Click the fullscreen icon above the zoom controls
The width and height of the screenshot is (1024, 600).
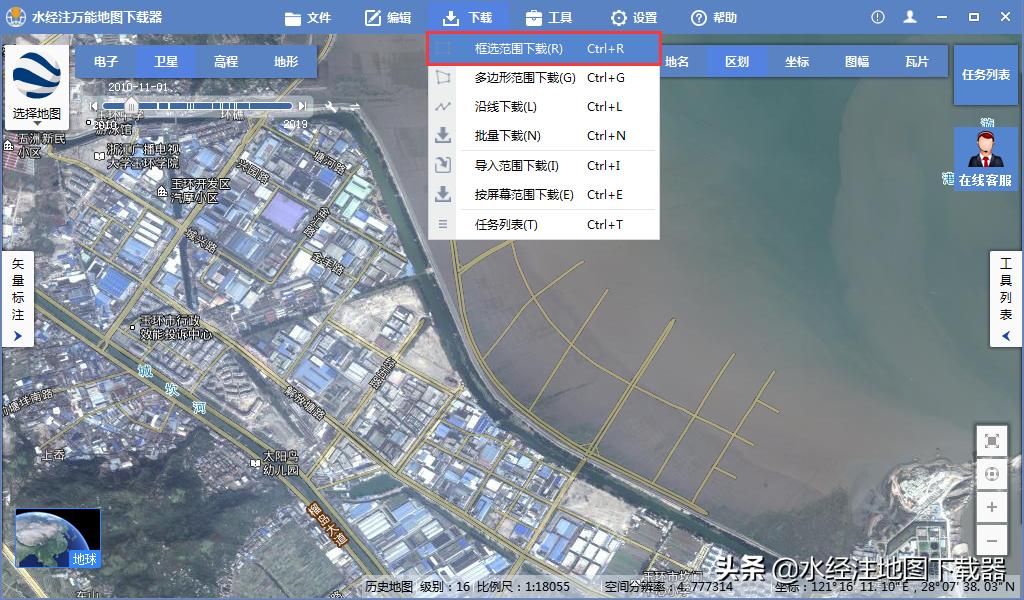pos(991,441)
